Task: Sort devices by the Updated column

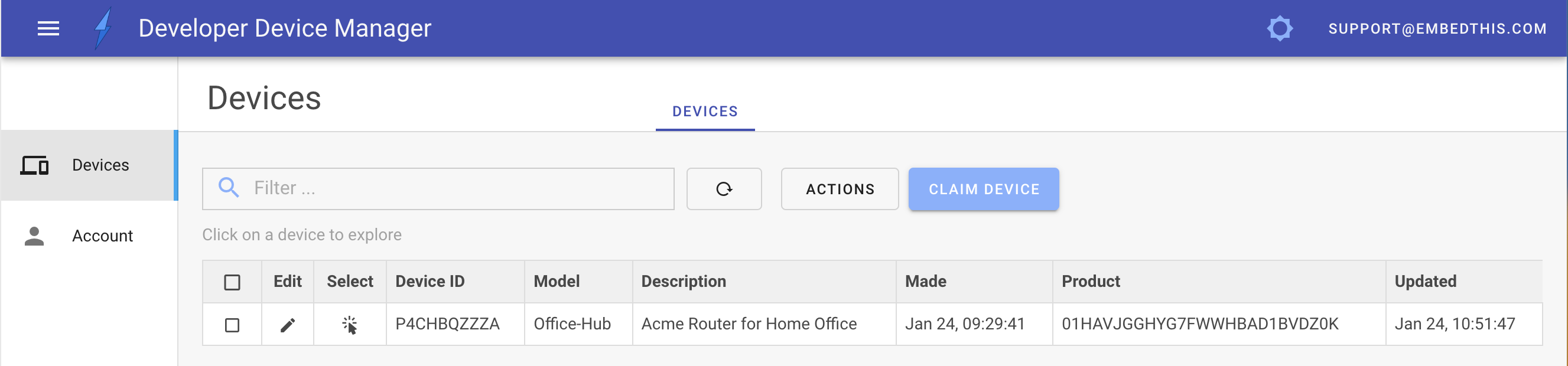Action: click(x=1424, y=282)
